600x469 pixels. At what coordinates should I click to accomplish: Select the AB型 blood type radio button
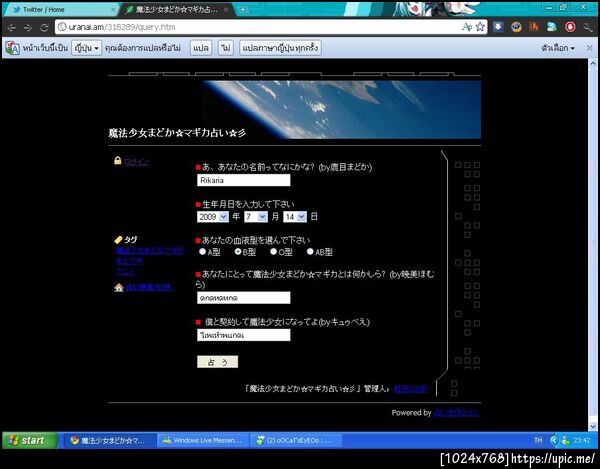point(310,251)
